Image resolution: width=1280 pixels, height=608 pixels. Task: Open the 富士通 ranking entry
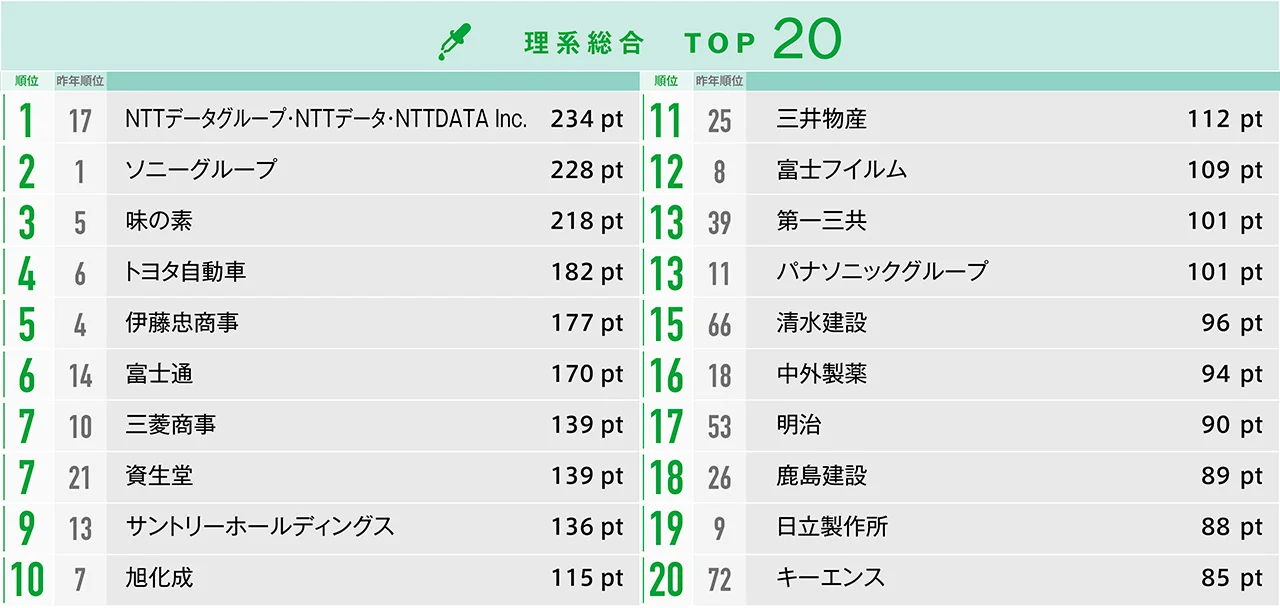159,374
